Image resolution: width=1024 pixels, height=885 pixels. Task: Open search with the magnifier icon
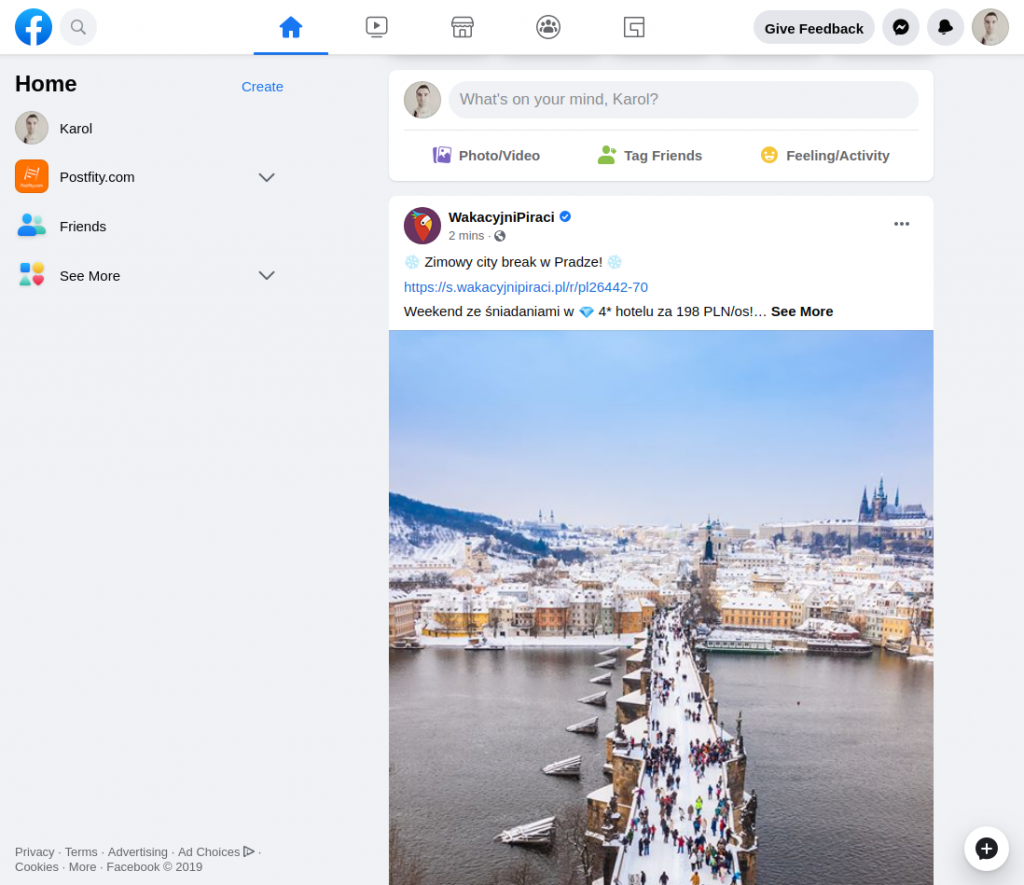point(78,27)
